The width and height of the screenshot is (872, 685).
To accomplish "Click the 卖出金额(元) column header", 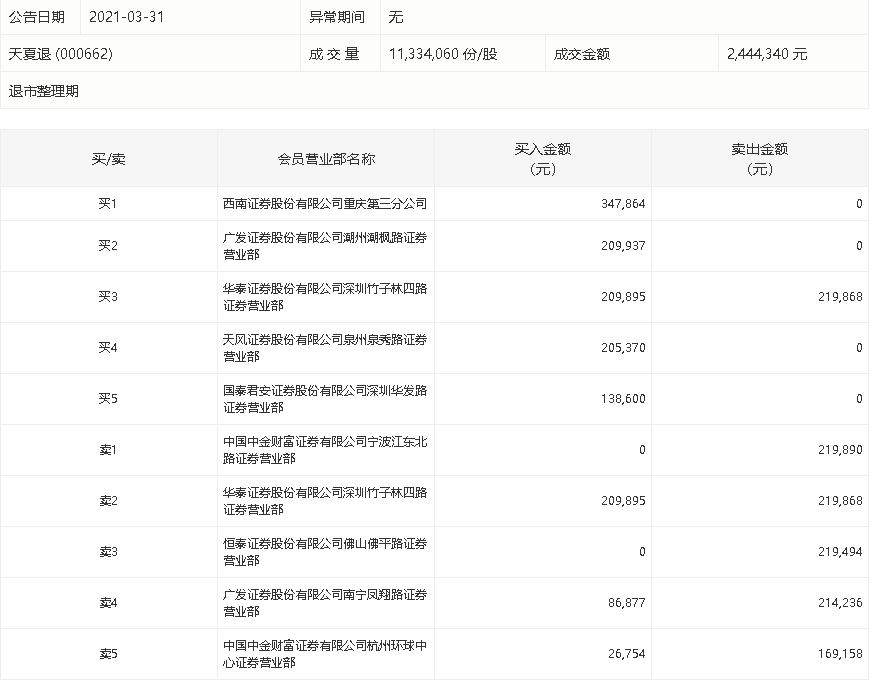I will [760, 159].
